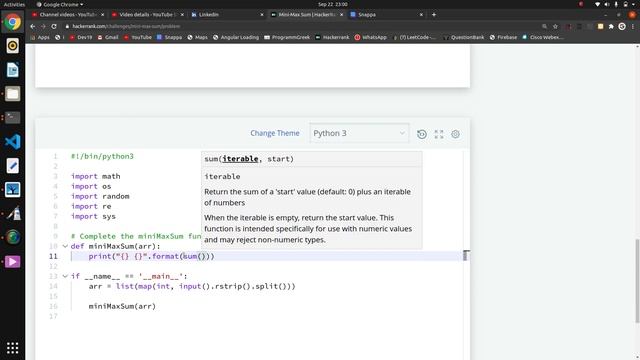The height and width of the screenshot is (360, 640).
Task: Open the WhatsApp bookmark
Action: coord(370,37)
